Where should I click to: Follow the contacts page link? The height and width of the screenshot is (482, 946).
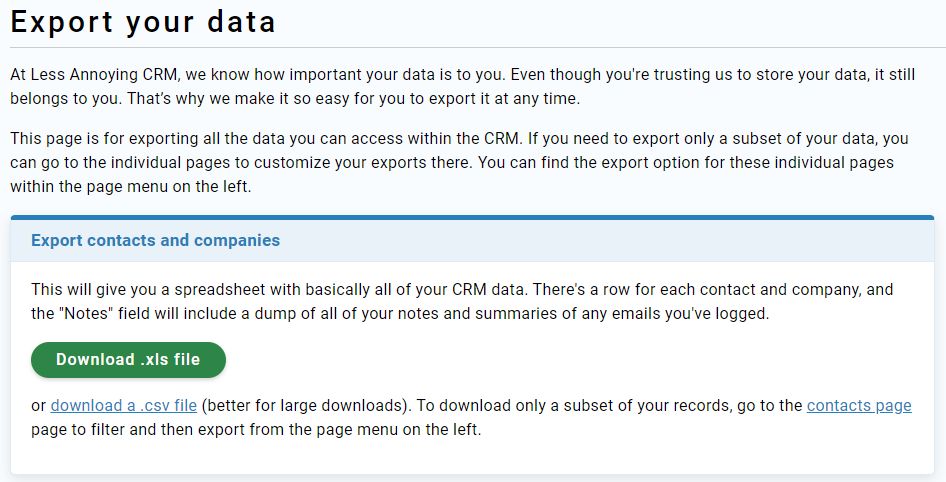pos(859,405)
